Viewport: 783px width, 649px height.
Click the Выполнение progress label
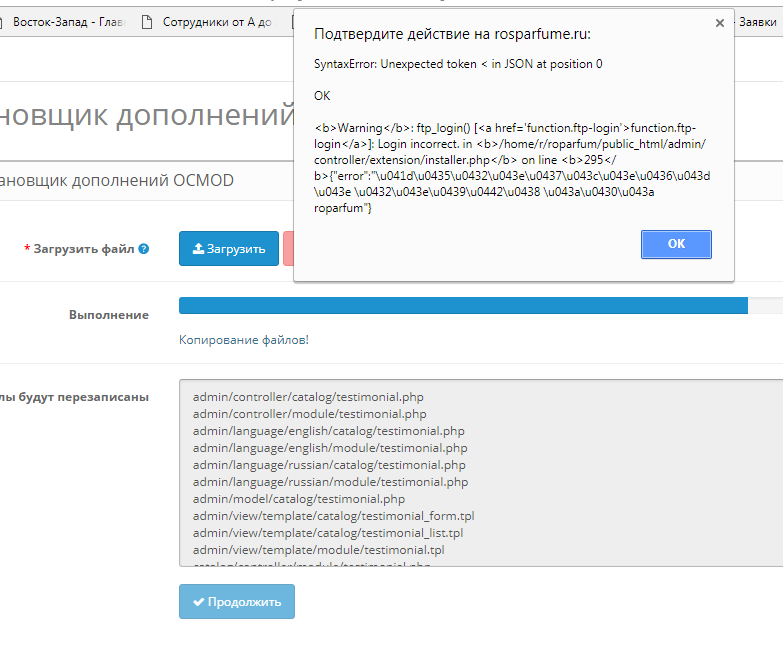click(x=109, y=315)
